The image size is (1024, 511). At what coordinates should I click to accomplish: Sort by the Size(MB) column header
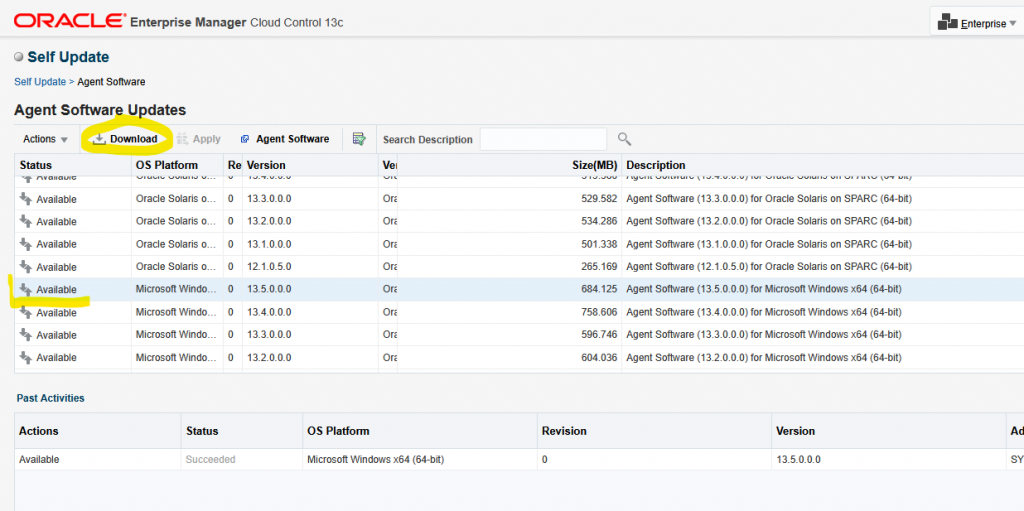coord(595,165)
